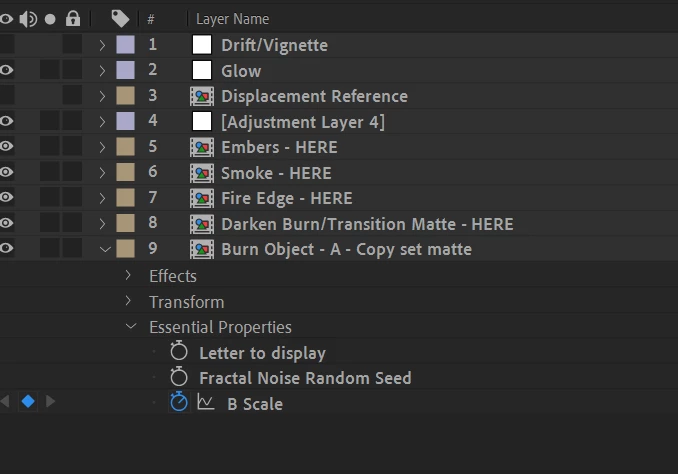Select the Darken Burn/Transition Matte layer
This screenshot has width=678, height=474.
(367, 224)
